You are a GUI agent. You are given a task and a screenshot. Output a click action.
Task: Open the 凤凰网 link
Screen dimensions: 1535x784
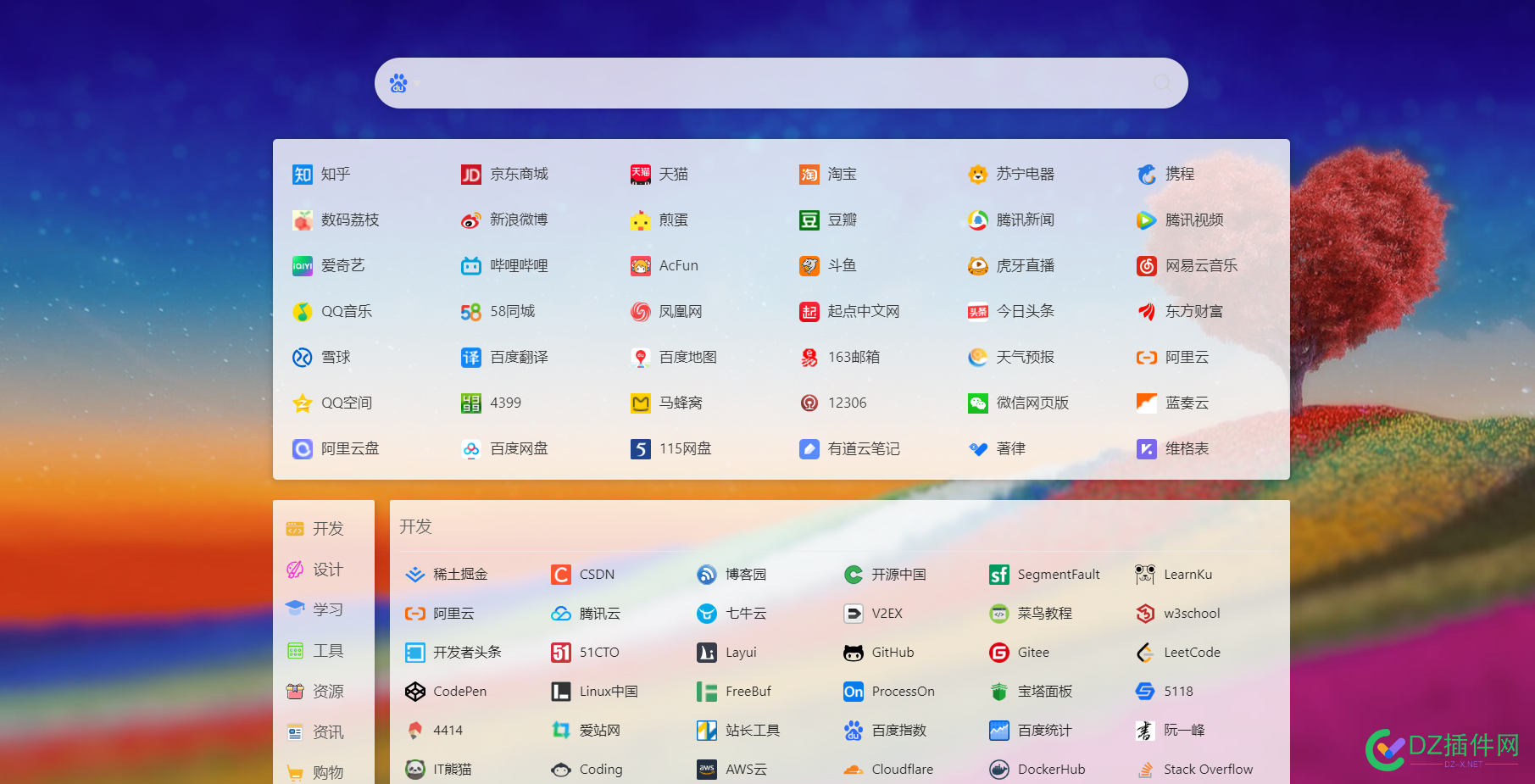tap(667, 312)
